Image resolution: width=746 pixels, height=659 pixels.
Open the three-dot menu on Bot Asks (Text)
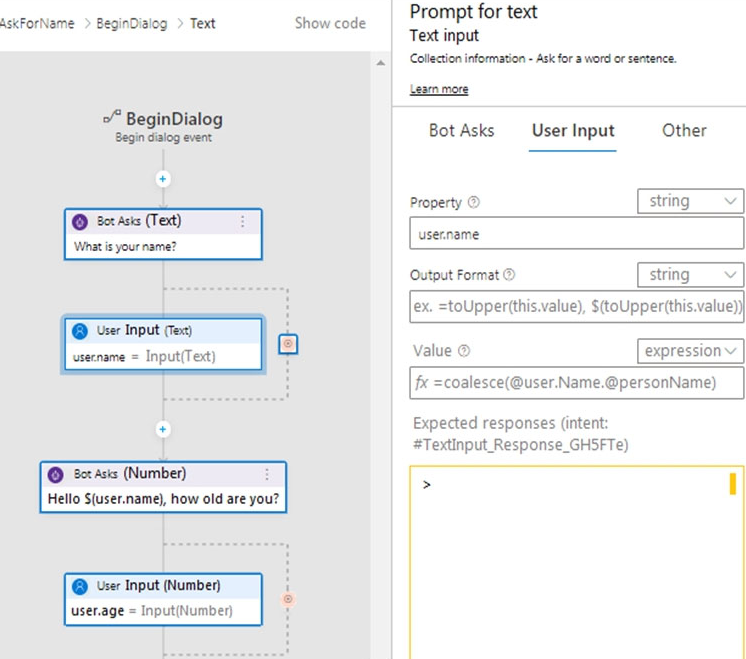242,221
